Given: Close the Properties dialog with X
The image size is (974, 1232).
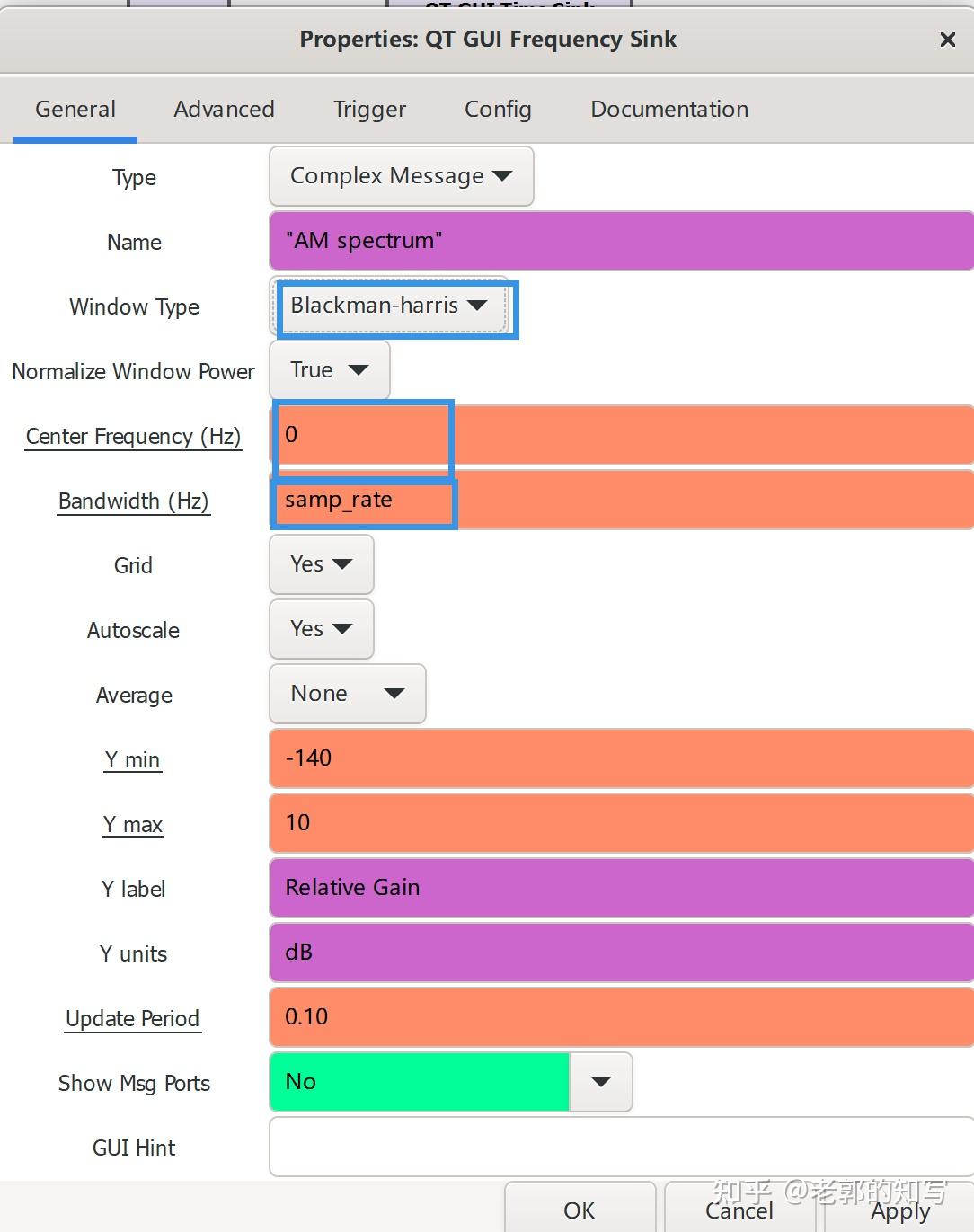Looking at the screenshot, I should [x=947, y=40].
